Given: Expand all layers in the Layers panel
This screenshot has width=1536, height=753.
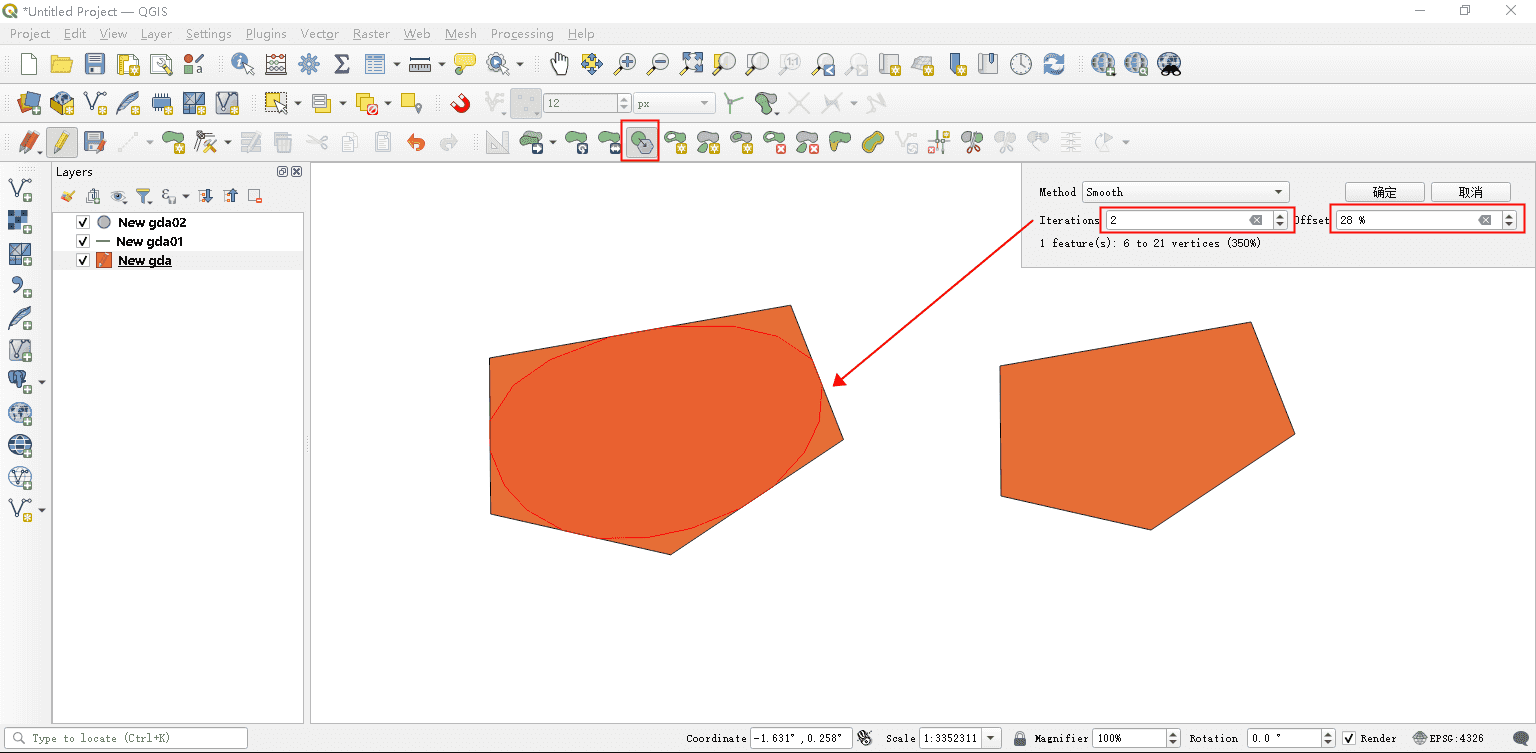Looking at the screenshot, I should 206,196.
